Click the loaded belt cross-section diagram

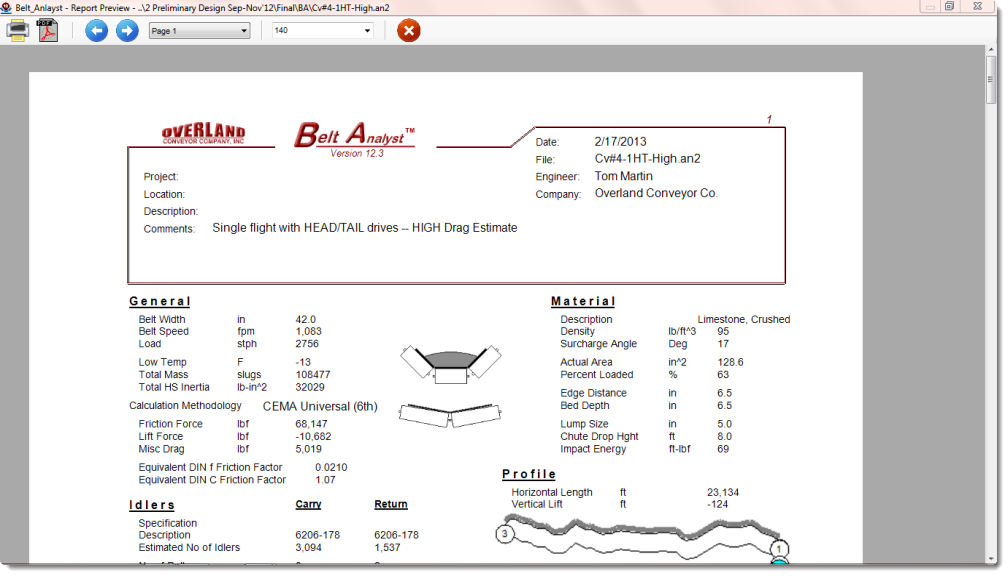[x=451, y=365]
